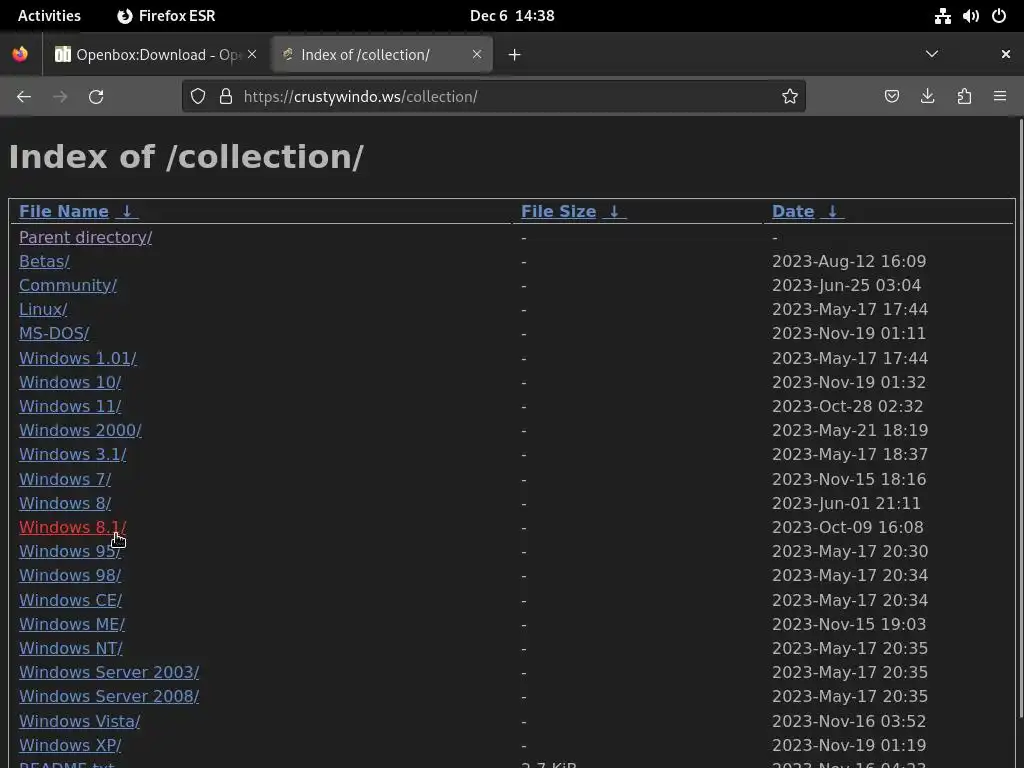Open the Windows 10 folder

70,382
